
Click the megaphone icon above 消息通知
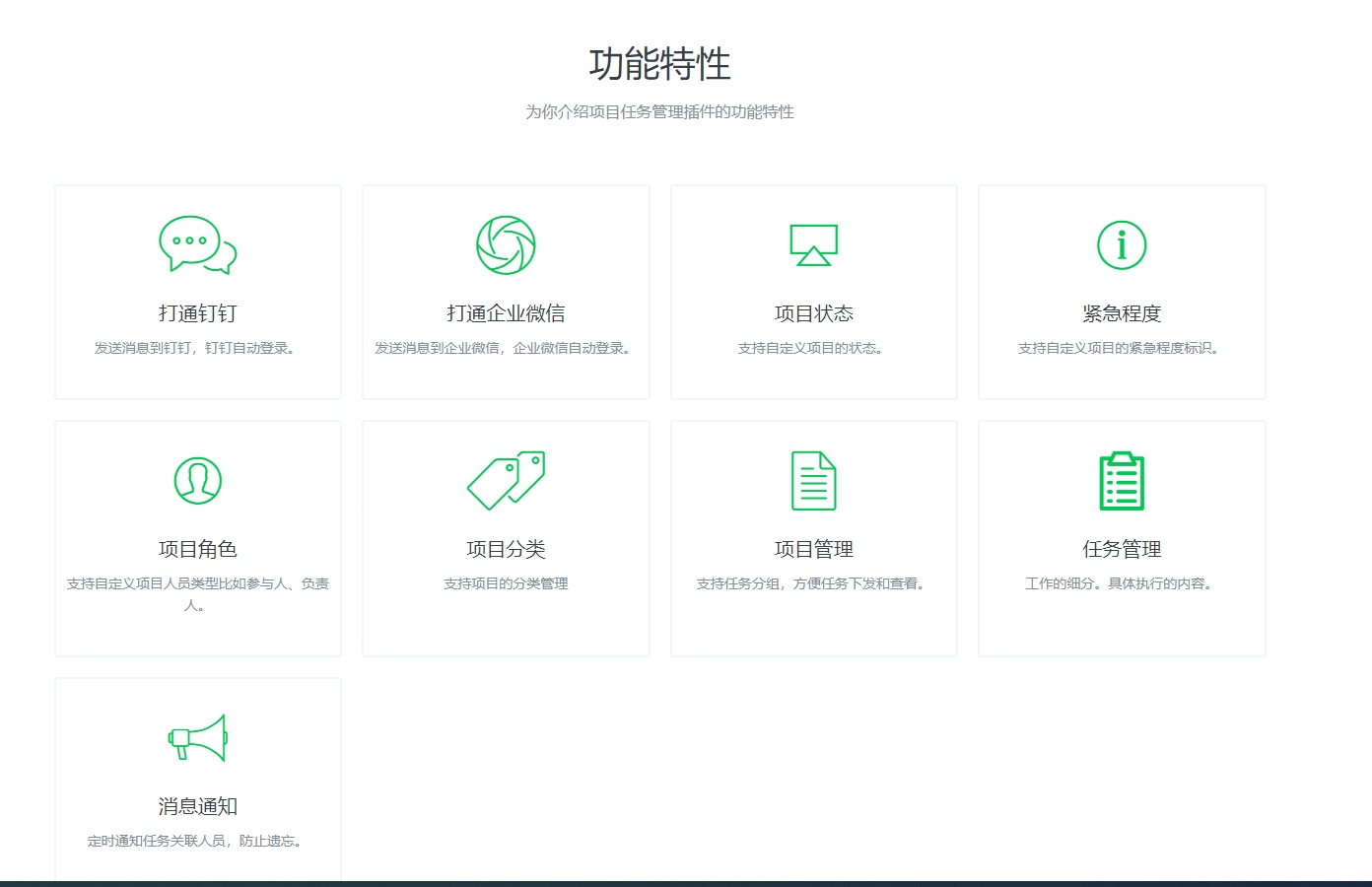[x=198, y=737]
